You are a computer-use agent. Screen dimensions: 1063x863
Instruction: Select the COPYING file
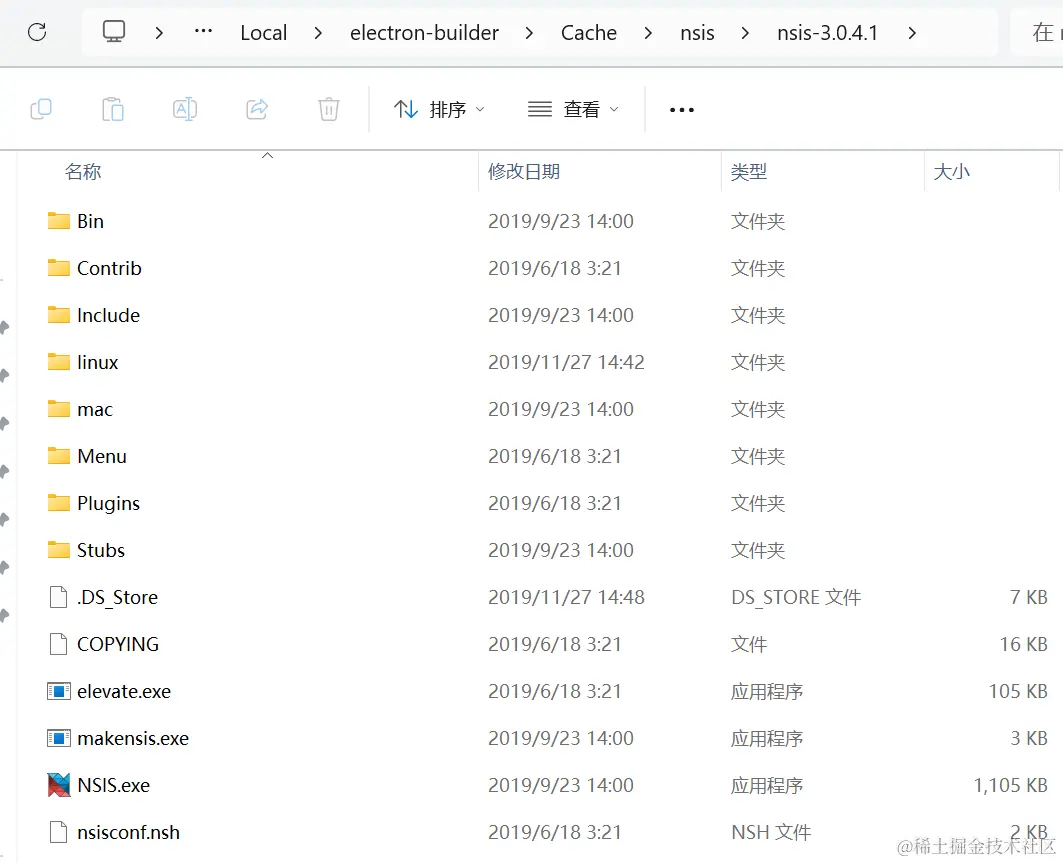point(117,644)
